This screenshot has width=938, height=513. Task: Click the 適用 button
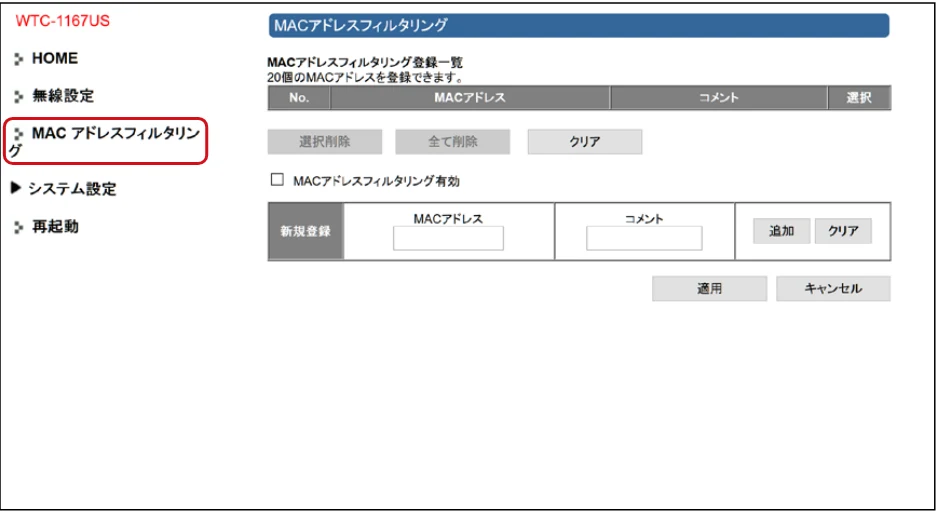709,289
